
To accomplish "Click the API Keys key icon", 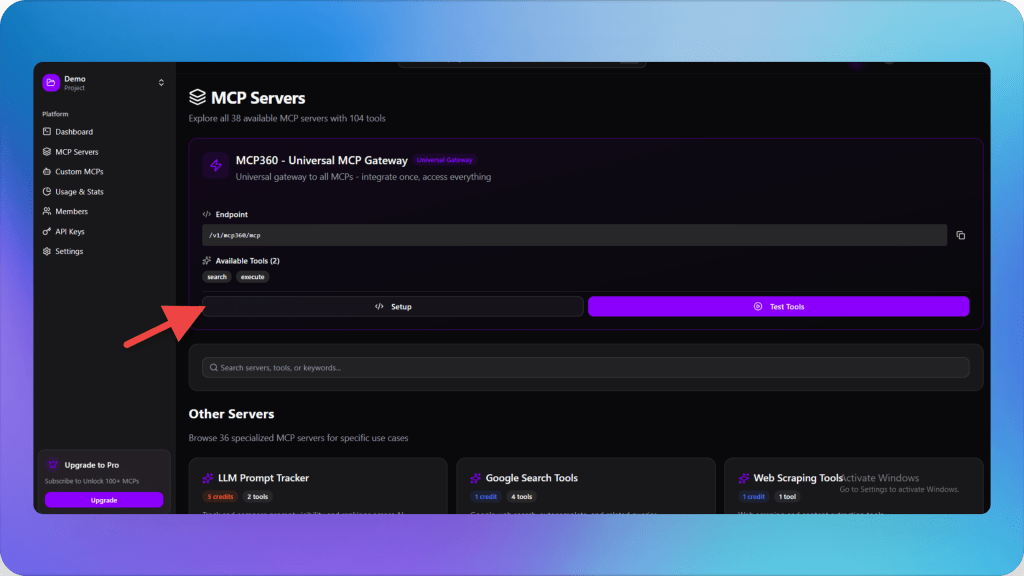I will 47,232.
